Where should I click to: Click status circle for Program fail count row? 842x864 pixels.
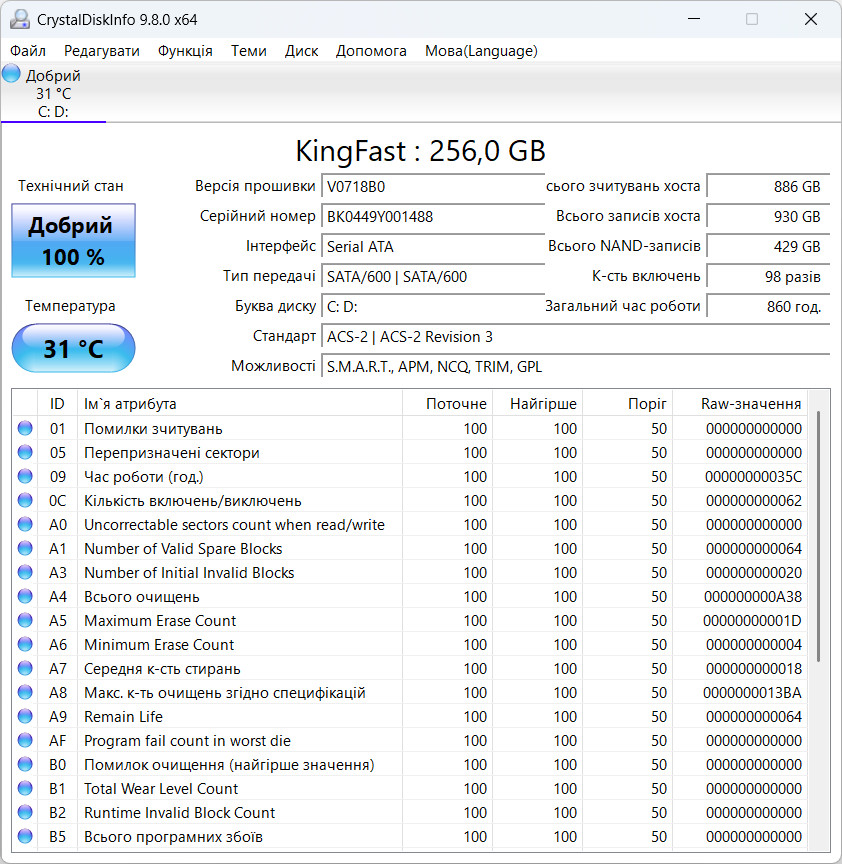(x=25, y=740)
